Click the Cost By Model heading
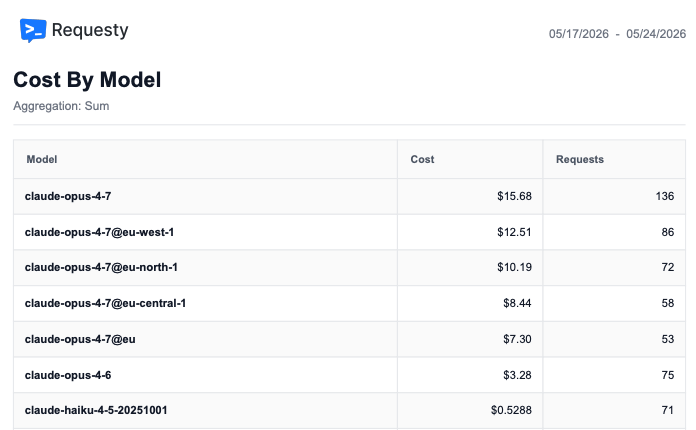696x430 pixels. pos(87,80)
